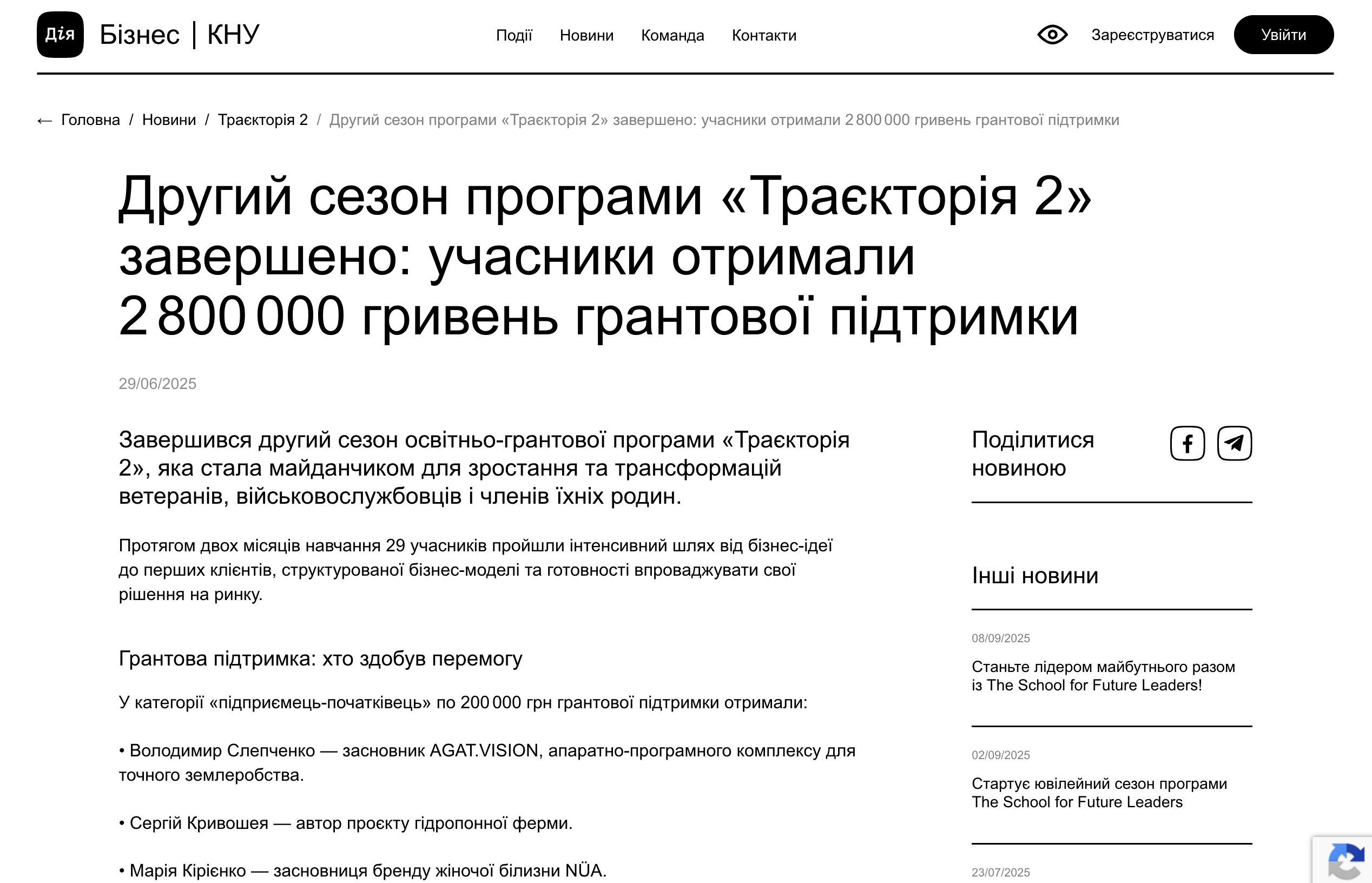Open 'Стартує ювілейний сезон' news article

(1098, 793)
